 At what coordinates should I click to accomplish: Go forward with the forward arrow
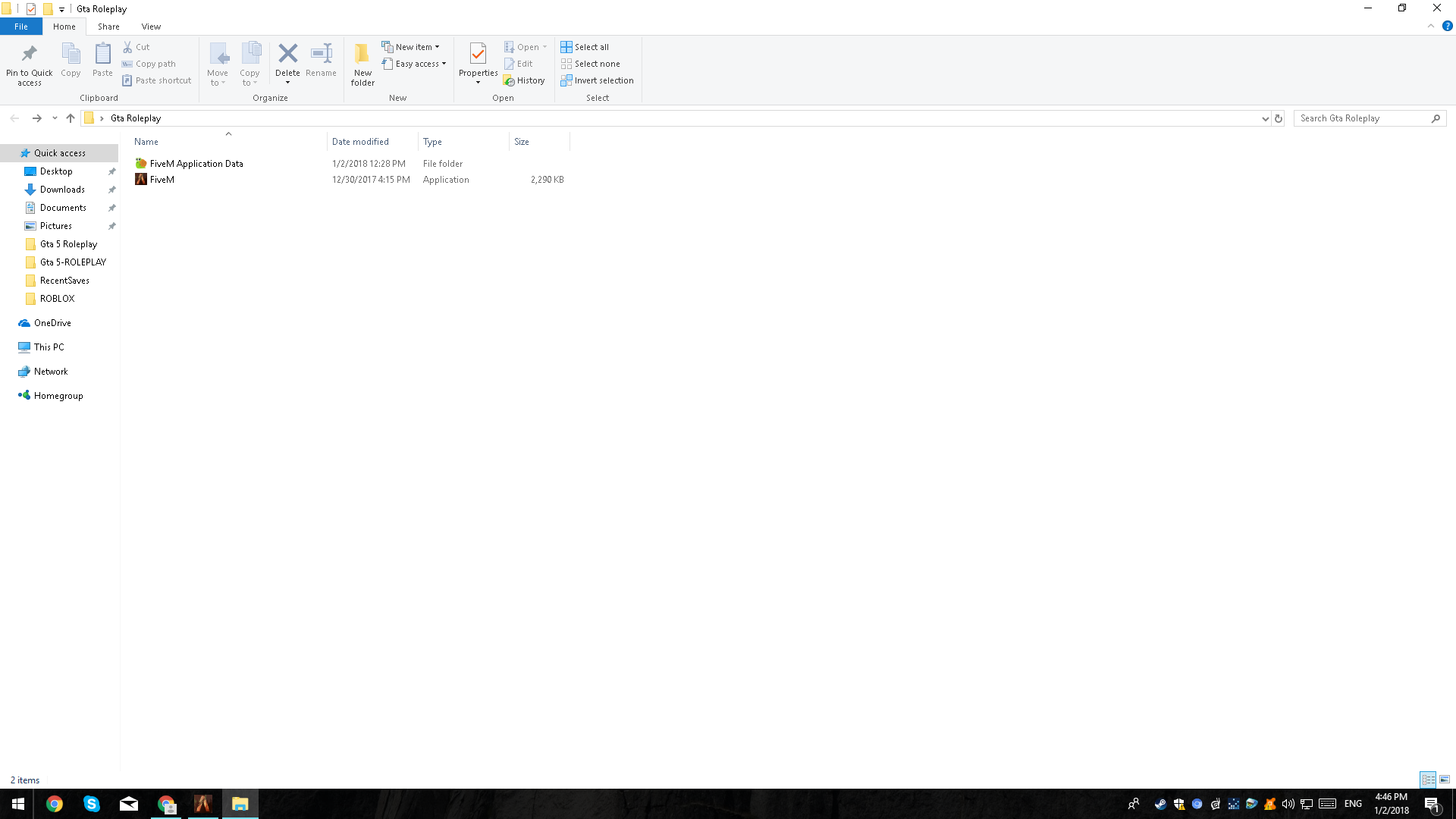coord(36,118)
